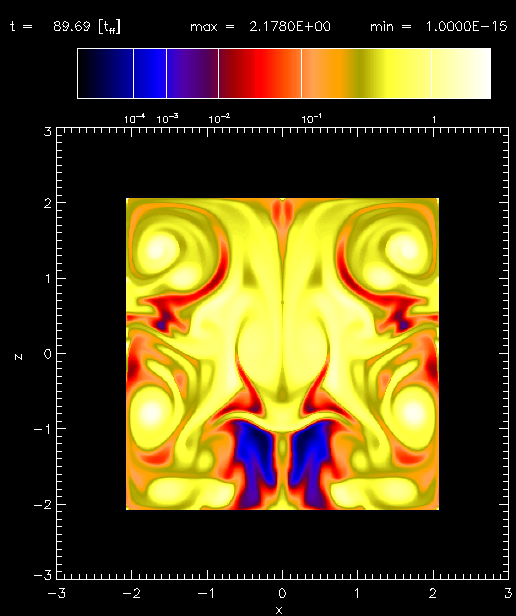
Task: Click the x axis label
Action: tap(279, 610)
